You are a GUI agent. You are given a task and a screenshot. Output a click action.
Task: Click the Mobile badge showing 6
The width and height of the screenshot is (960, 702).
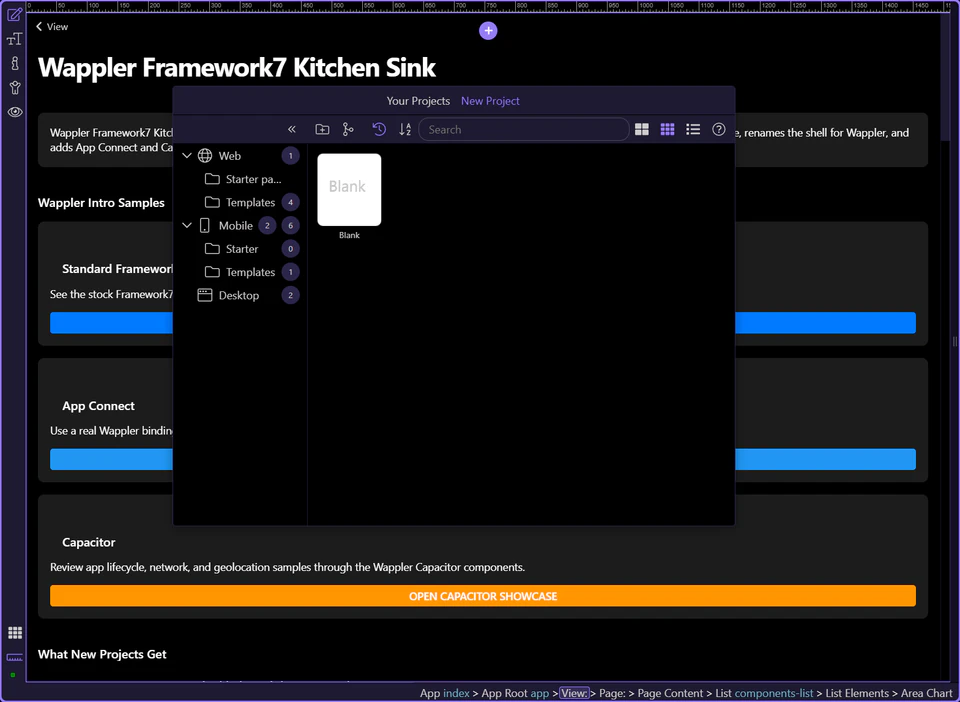291,226
